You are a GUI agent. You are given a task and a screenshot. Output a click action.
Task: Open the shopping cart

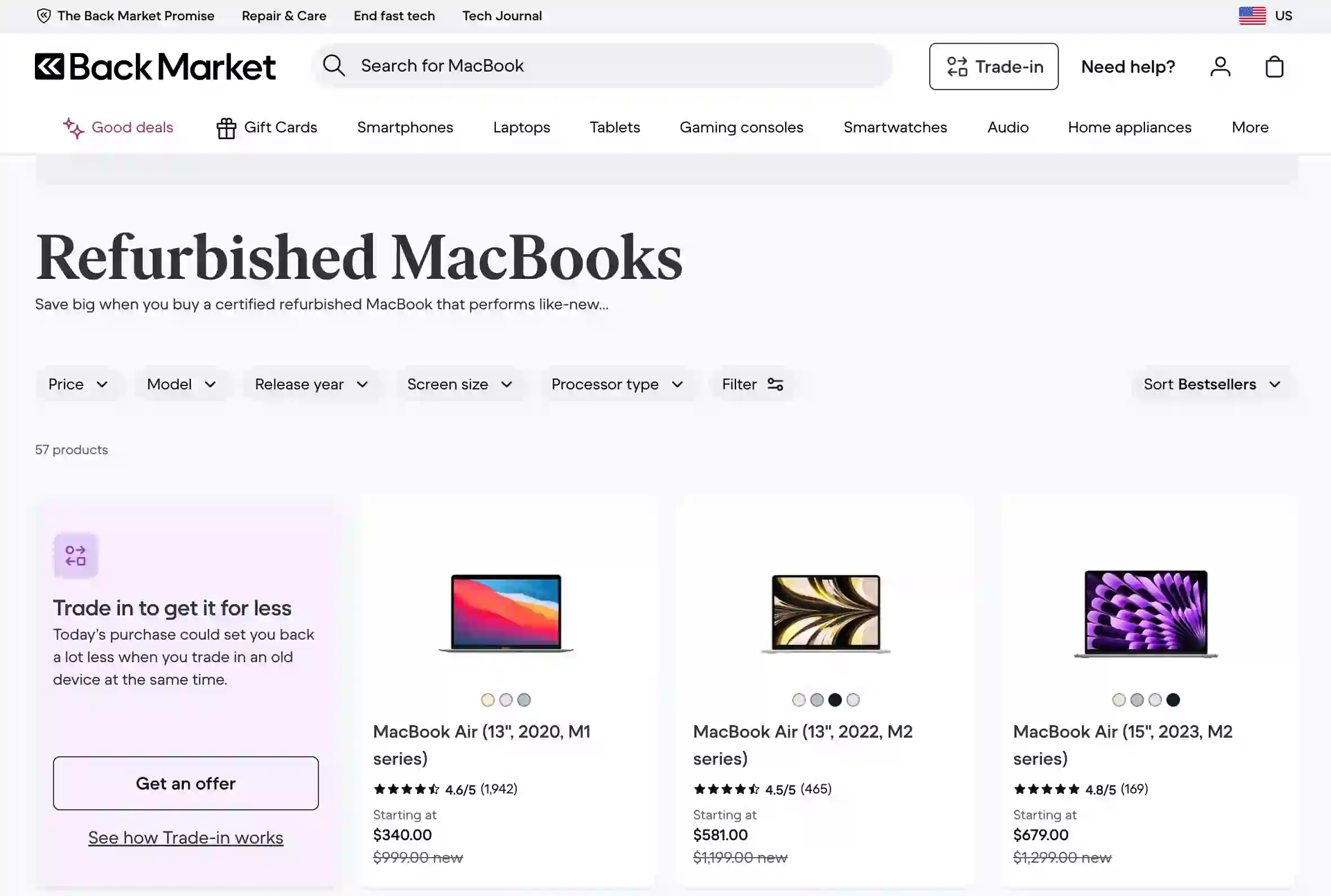point(1274,66)
